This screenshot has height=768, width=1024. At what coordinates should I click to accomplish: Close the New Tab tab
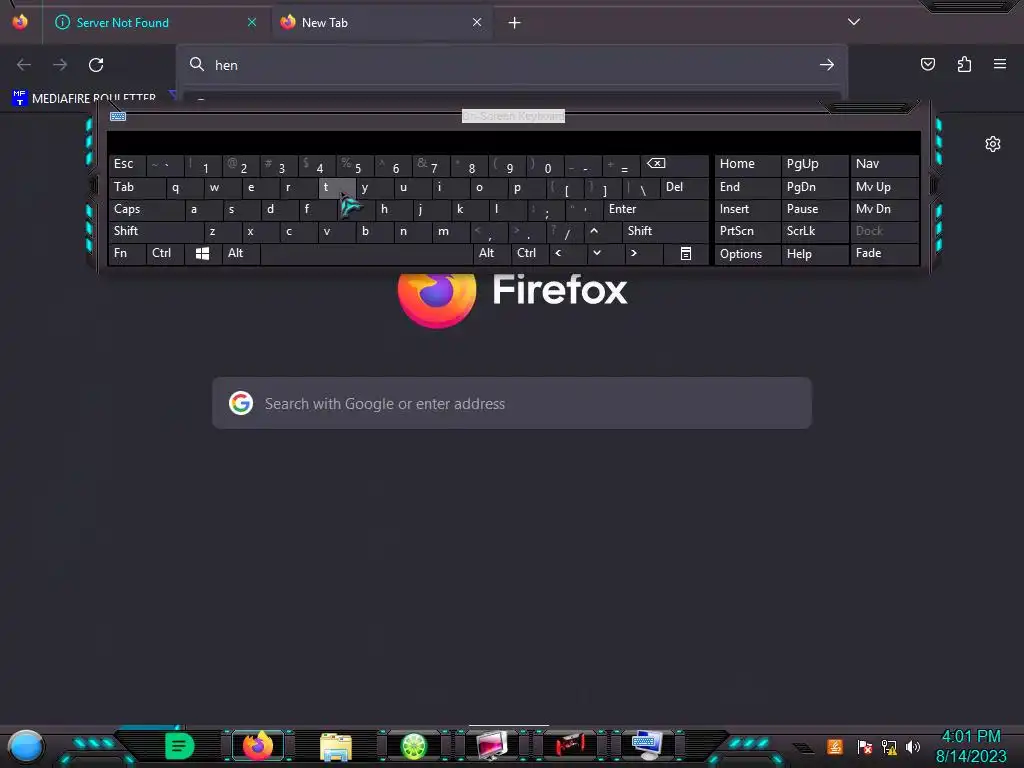pyautogui.click(x=477, y=22)
